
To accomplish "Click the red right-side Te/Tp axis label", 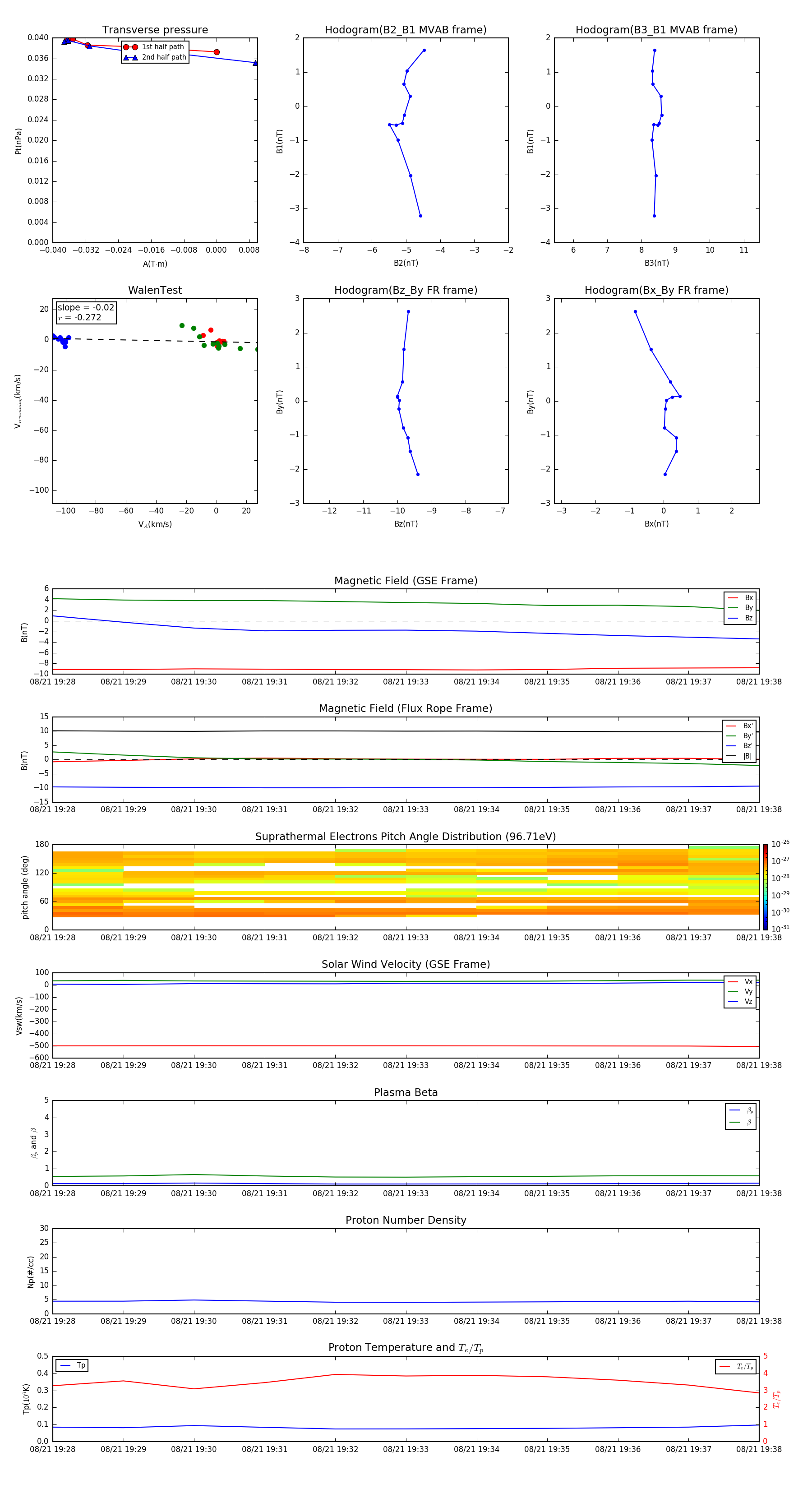I will pos(776,1399).
